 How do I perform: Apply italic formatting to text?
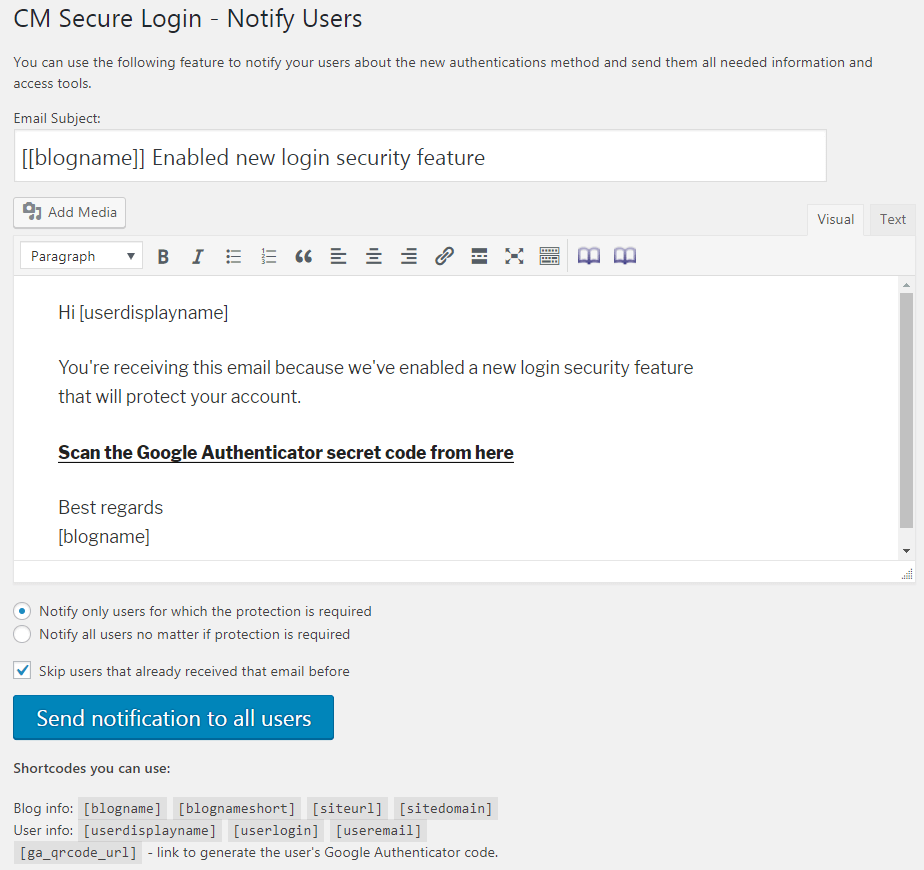coord(198,257)
